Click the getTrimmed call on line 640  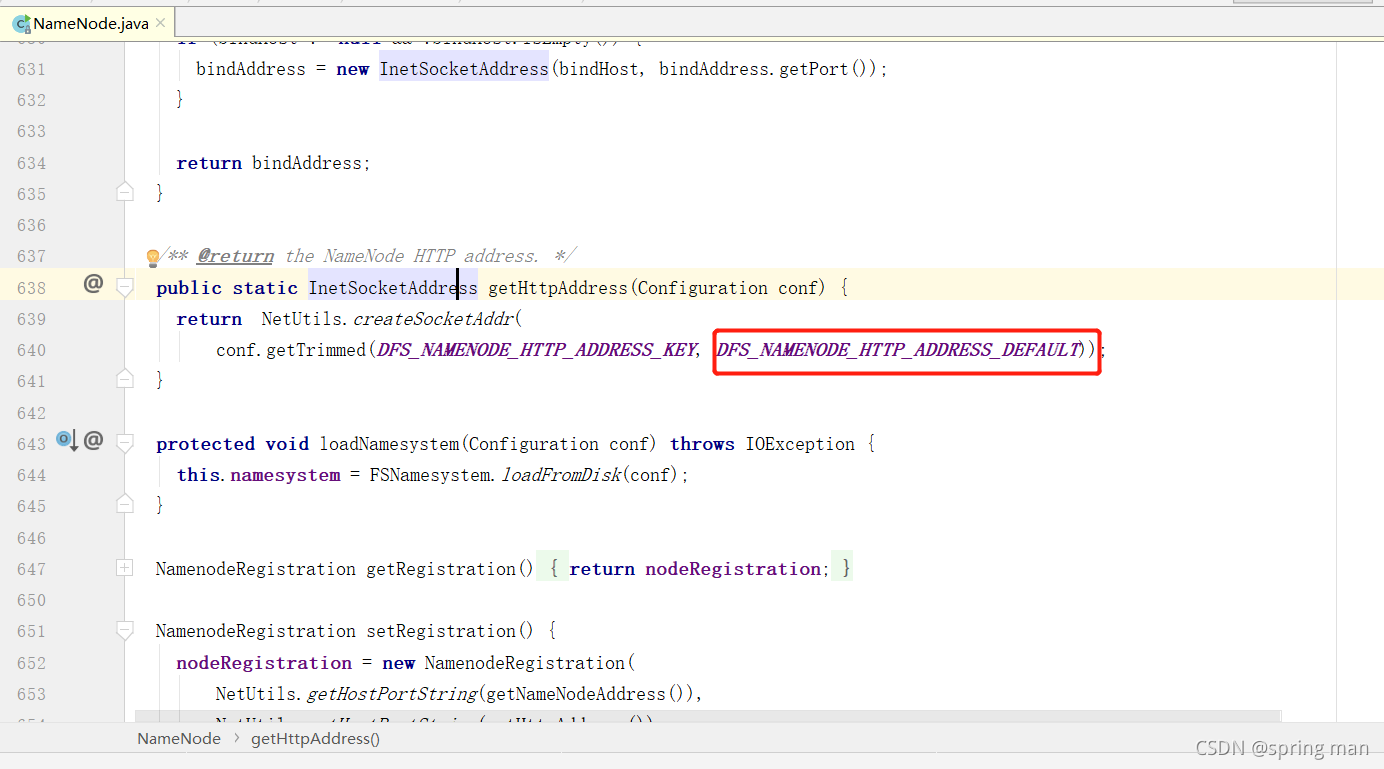point(316,350)
